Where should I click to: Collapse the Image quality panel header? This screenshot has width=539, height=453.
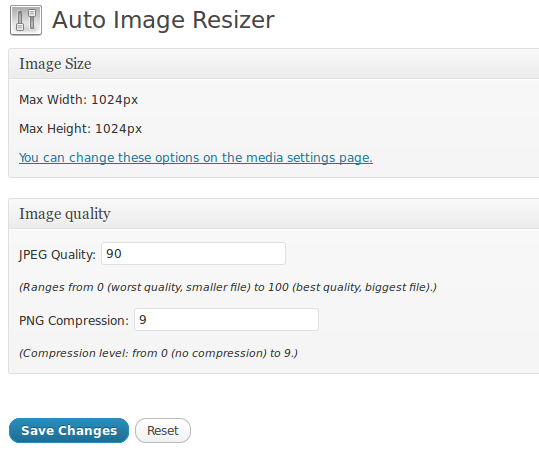tap(274, 214)
